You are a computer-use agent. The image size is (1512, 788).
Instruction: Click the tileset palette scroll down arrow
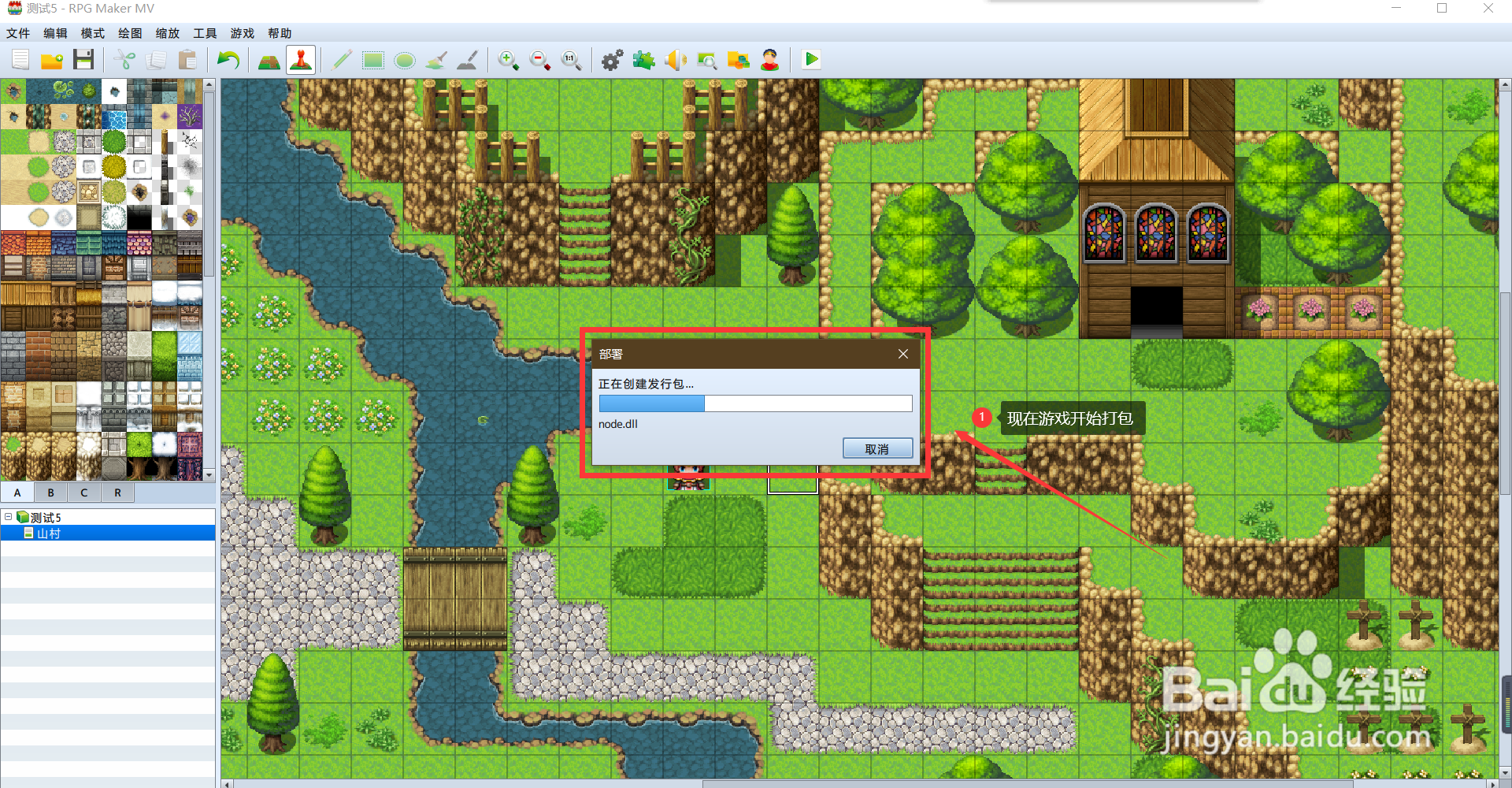tap(209, 475)
